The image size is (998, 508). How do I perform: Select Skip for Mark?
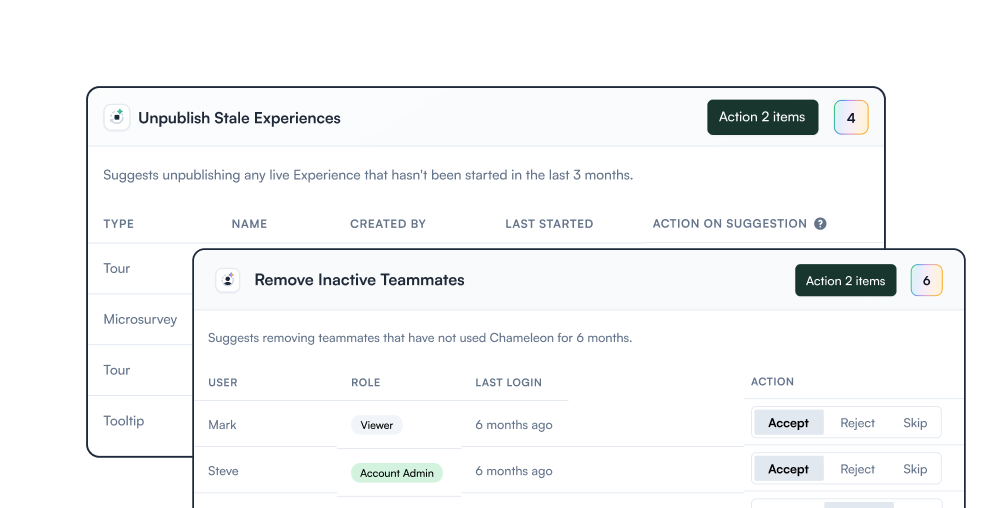(x=915, y=423)
